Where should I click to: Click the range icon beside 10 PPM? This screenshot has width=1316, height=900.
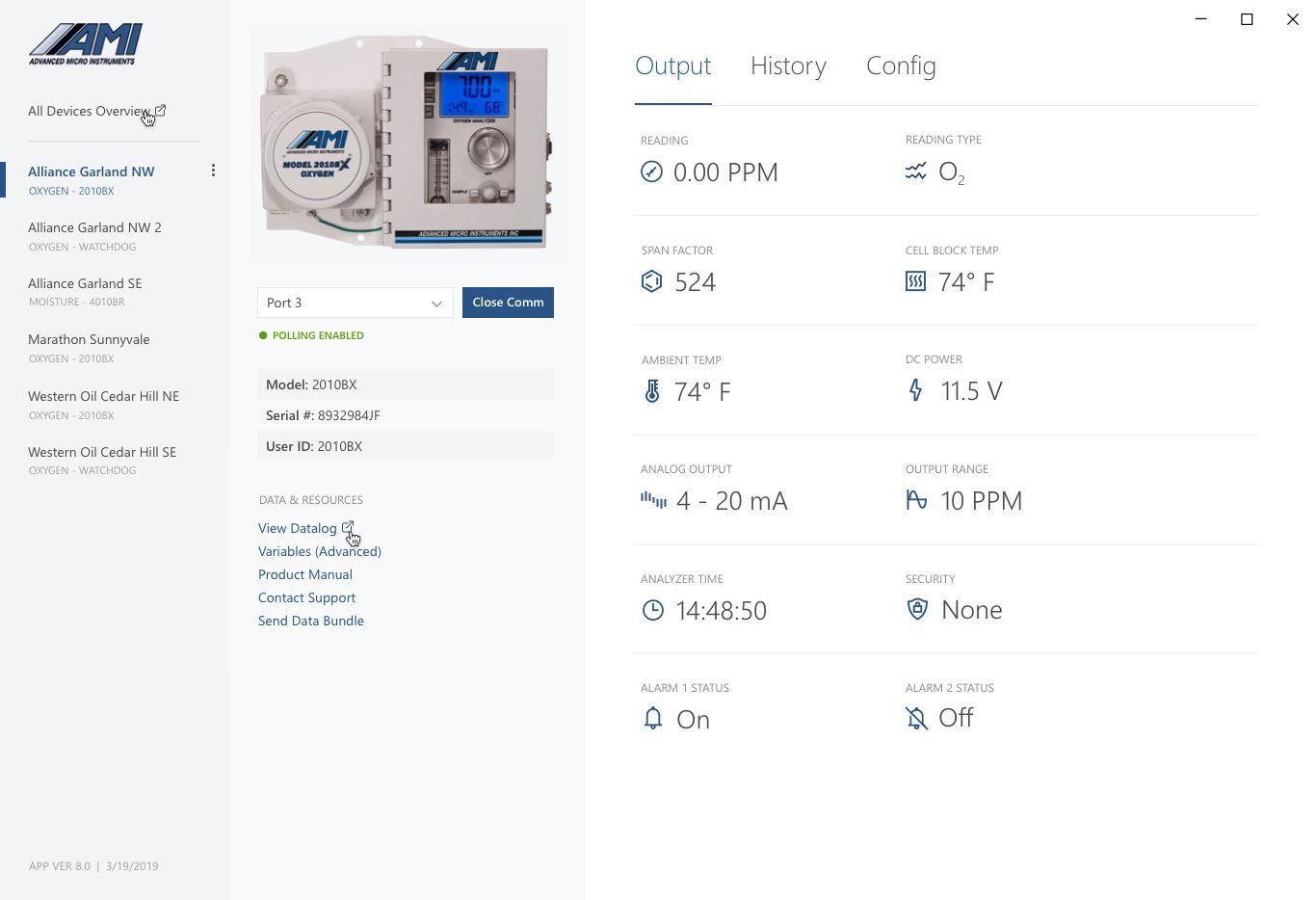pos(916,499)
